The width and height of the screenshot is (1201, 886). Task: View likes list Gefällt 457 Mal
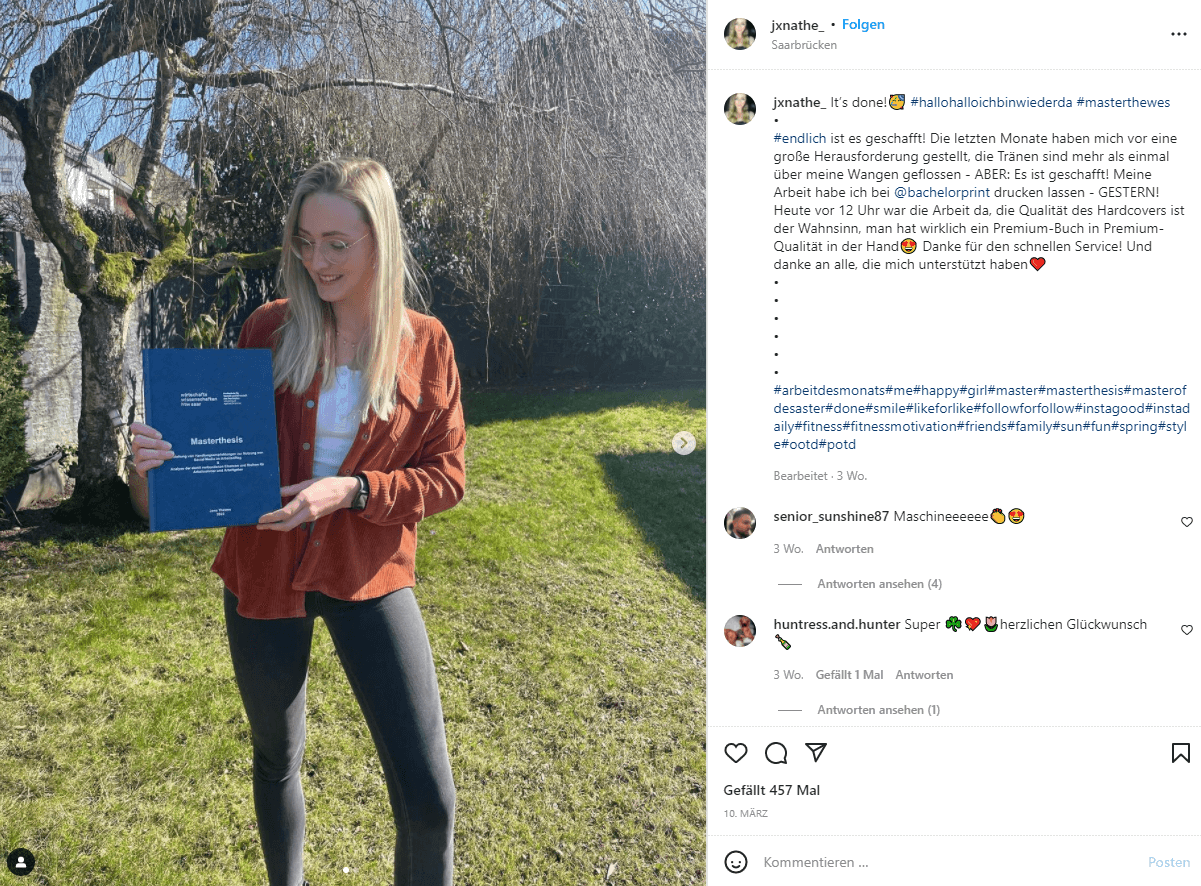pyautogui.click(x=772, y=790)
